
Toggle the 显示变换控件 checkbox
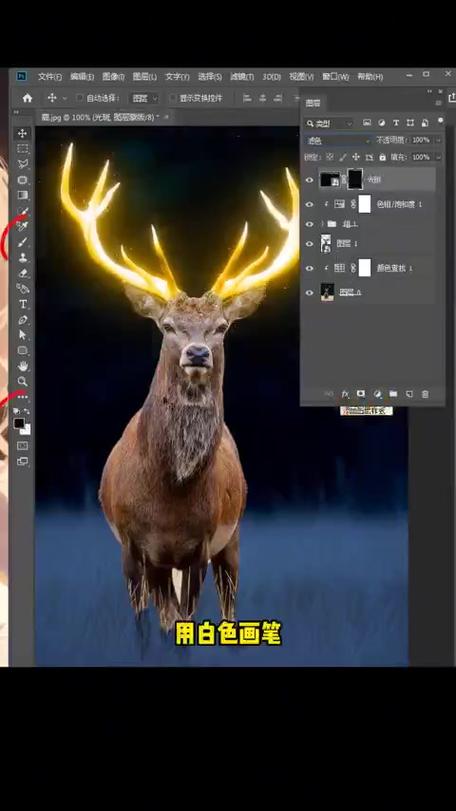click(x=173, y=98)
